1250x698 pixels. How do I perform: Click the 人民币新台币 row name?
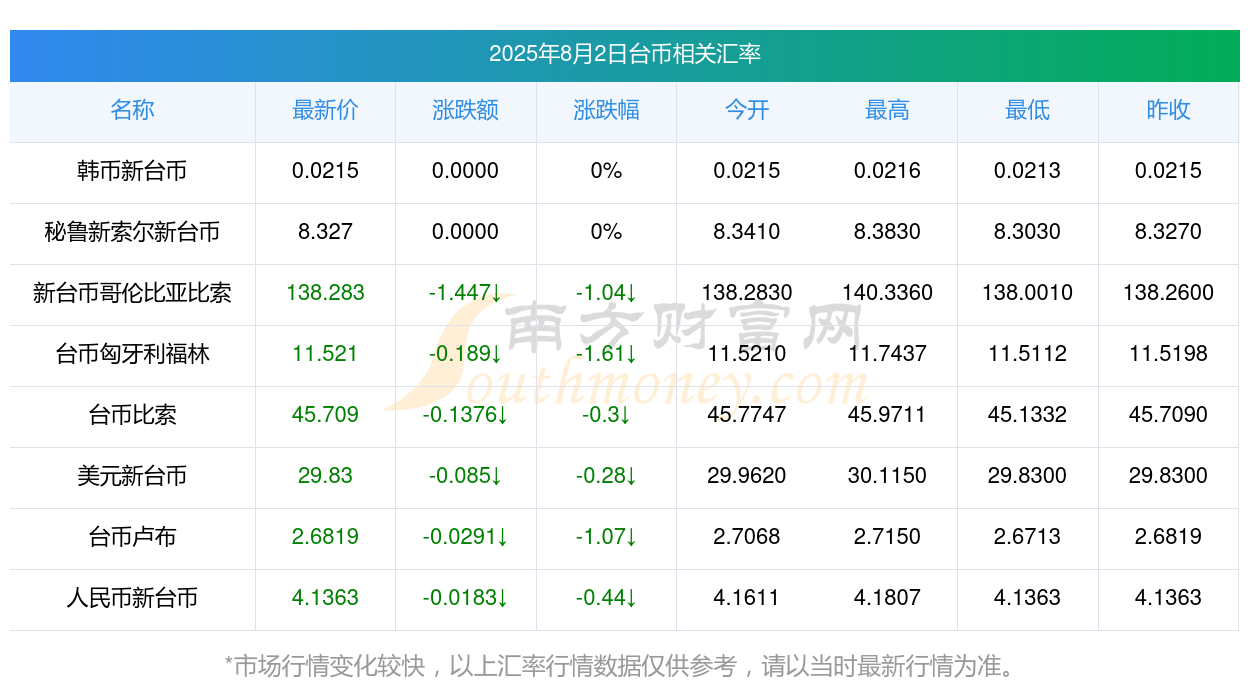[132, 598]
